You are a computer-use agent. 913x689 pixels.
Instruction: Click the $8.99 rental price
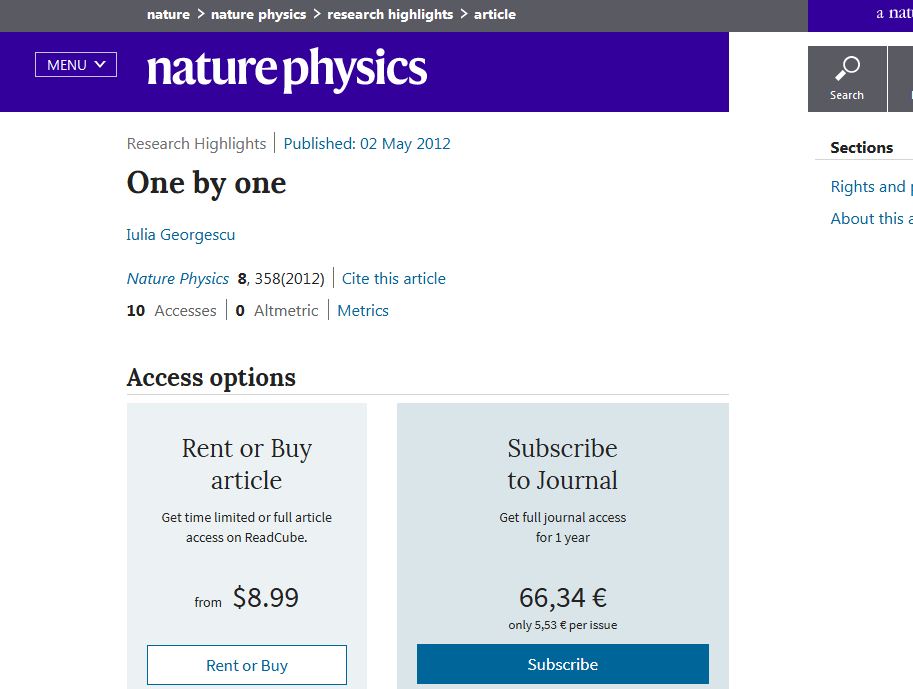265,598
